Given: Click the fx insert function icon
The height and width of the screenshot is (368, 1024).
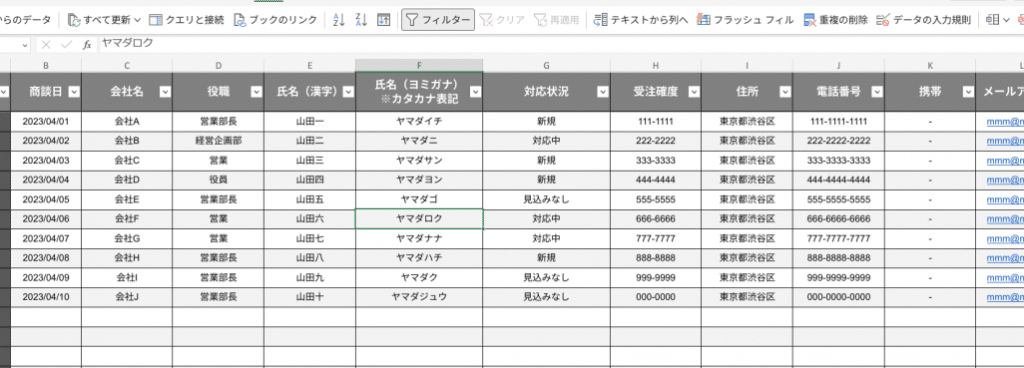Looking at the screenshot, I should coord(87,45).
